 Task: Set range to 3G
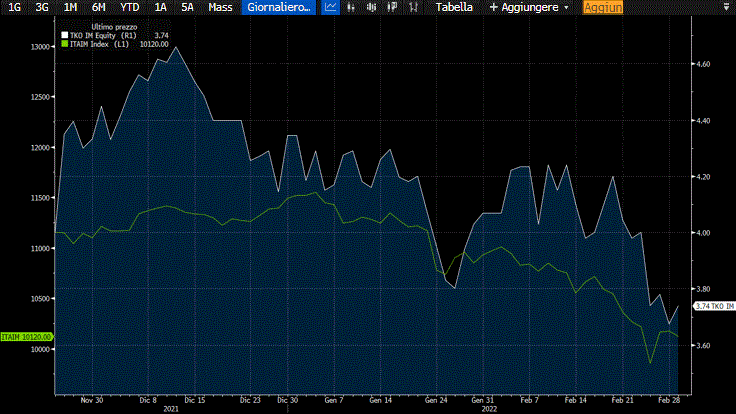42,7
